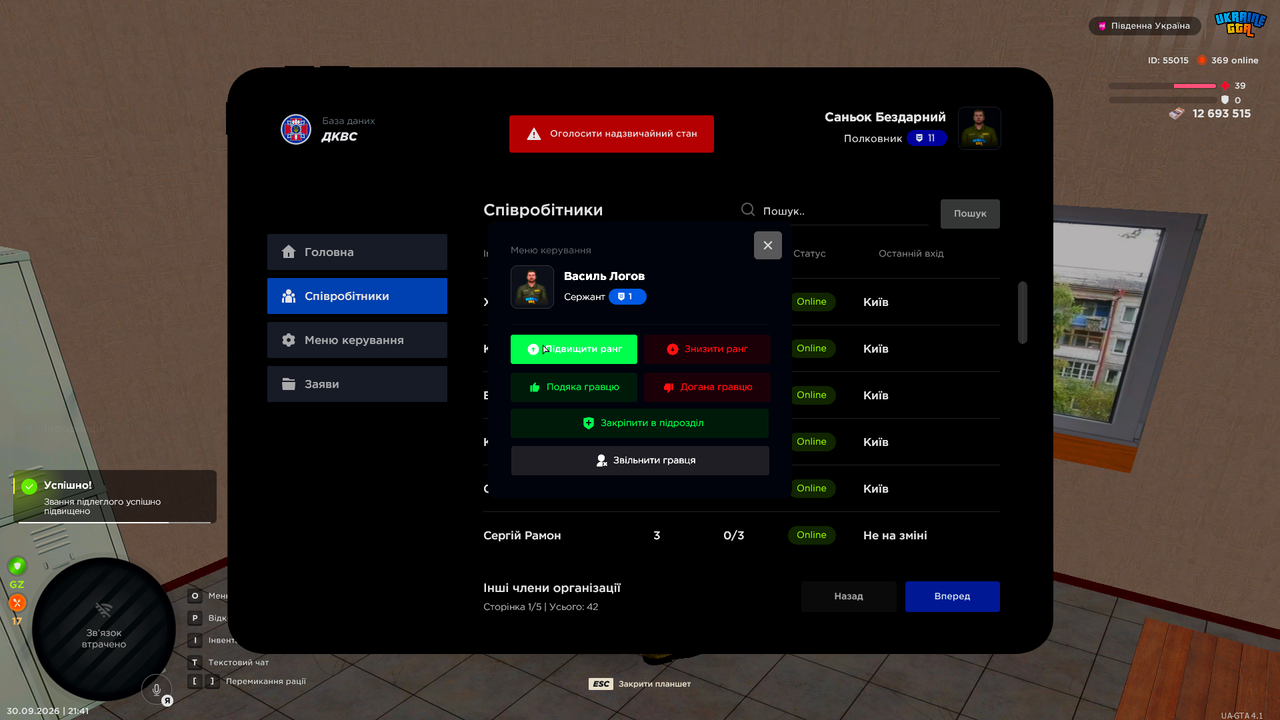
Task: Select the Сергій Рамон employee name
Action: (x=522, y=536)
